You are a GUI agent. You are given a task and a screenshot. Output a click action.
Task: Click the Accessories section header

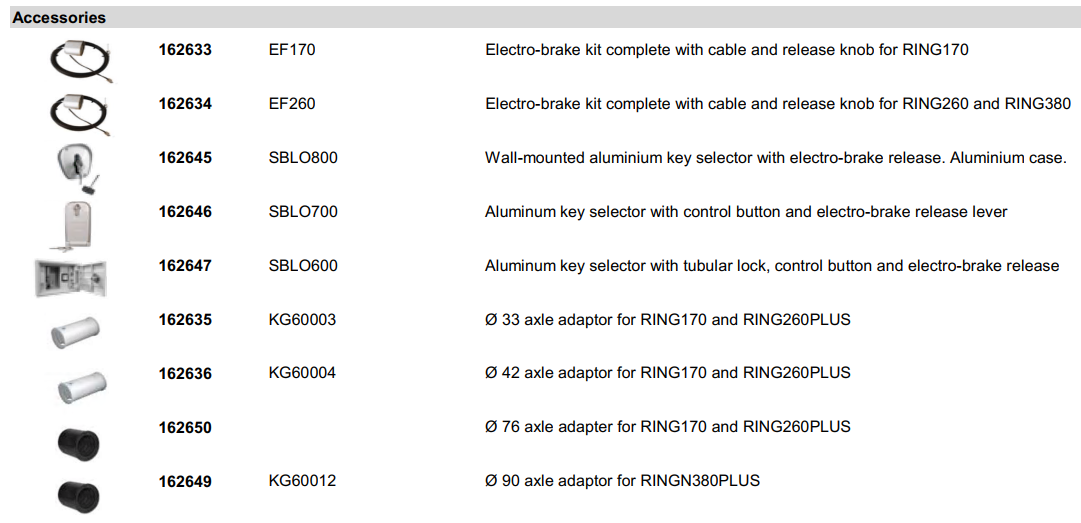(x=59, y=18)
